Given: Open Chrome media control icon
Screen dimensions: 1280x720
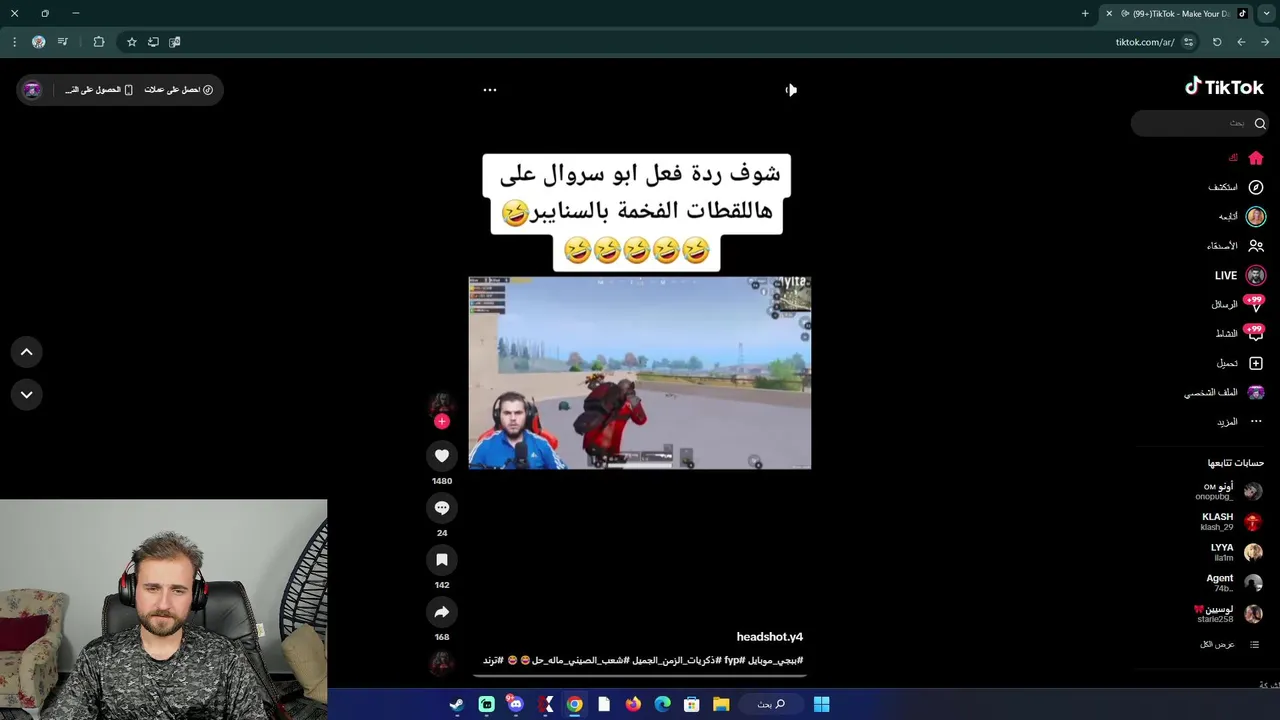Looking at the screenshot, I should point(63,42).
